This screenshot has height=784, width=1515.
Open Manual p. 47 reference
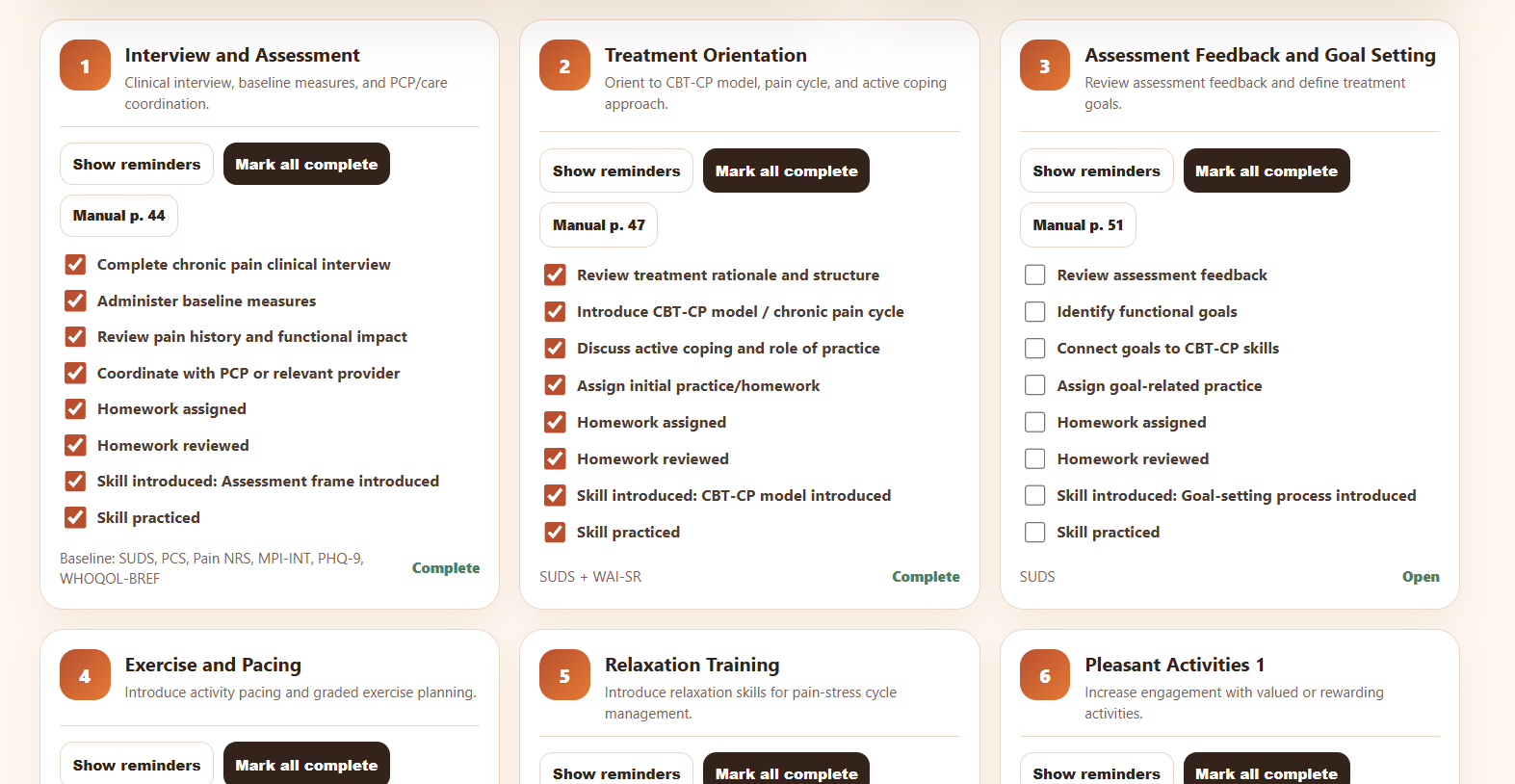click(598, 225)
